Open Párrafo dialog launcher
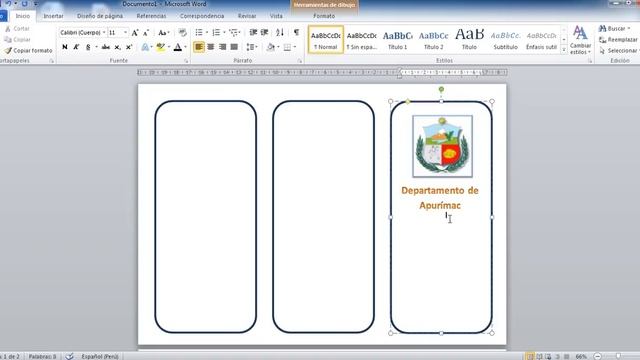Image resolution: width=640 pixels, height=360 pixels. pos(300,61)
